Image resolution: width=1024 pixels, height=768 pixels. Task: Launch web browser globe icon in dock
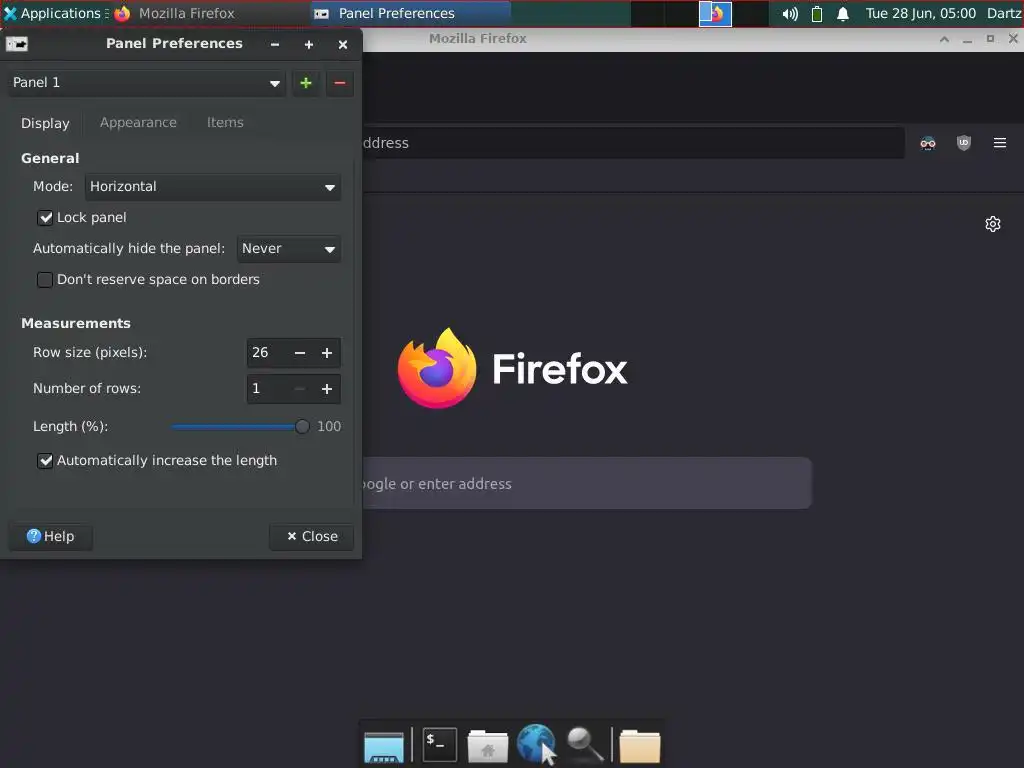[x=536, y=744]
